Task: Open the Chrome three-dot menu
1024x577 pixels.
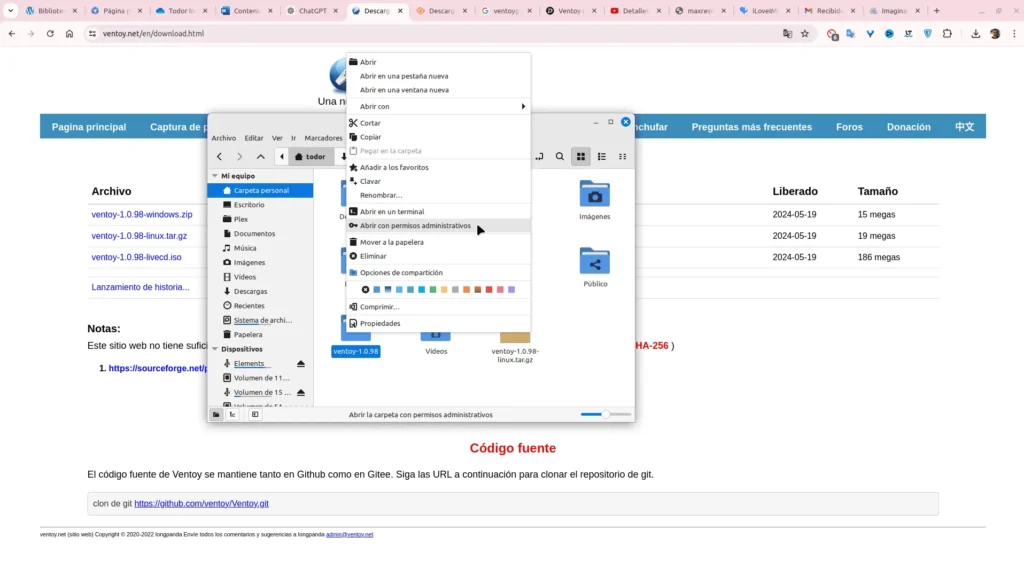Action: click(1014, 33)
